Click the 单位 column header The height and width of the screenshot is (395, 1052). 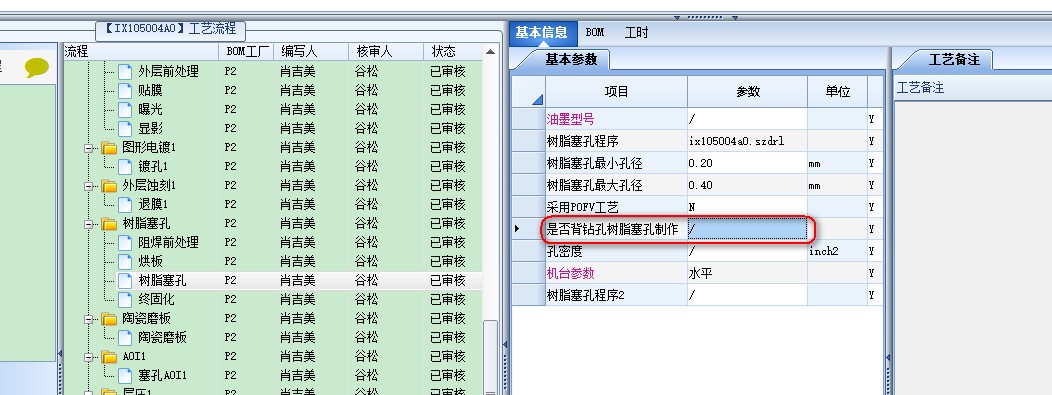[837, 91]
